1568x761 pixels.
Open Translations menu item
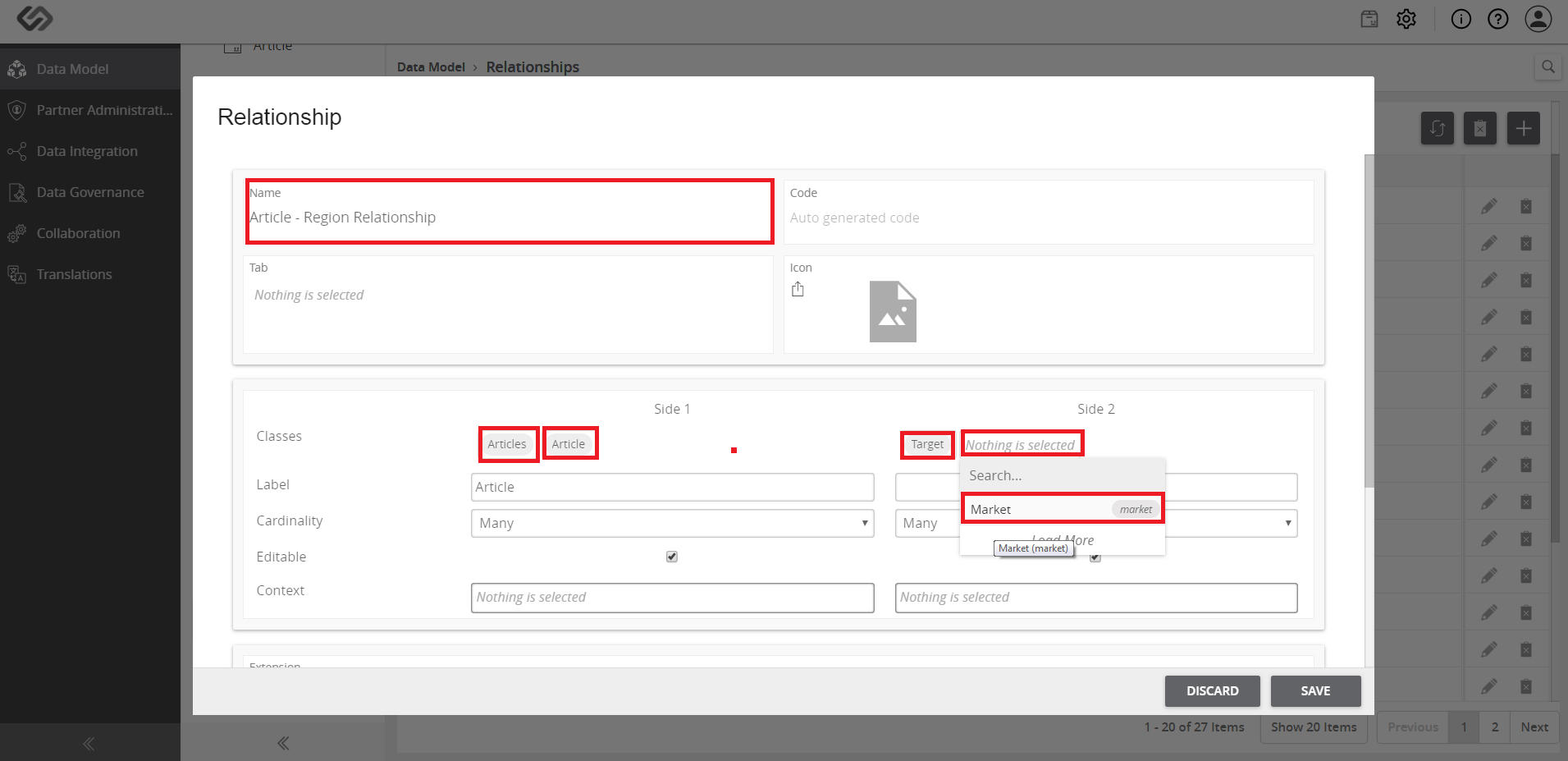[x=74, y=274]
